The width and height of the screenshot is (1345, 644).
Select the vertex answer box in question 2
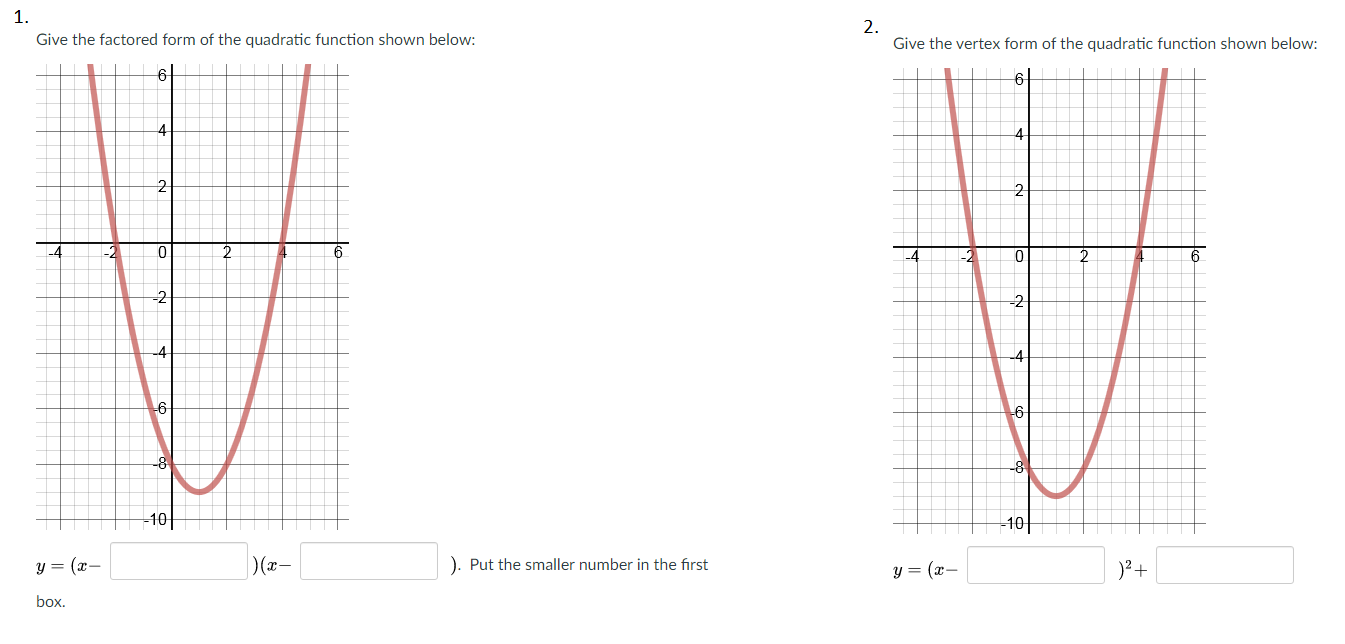[1035, 565]
